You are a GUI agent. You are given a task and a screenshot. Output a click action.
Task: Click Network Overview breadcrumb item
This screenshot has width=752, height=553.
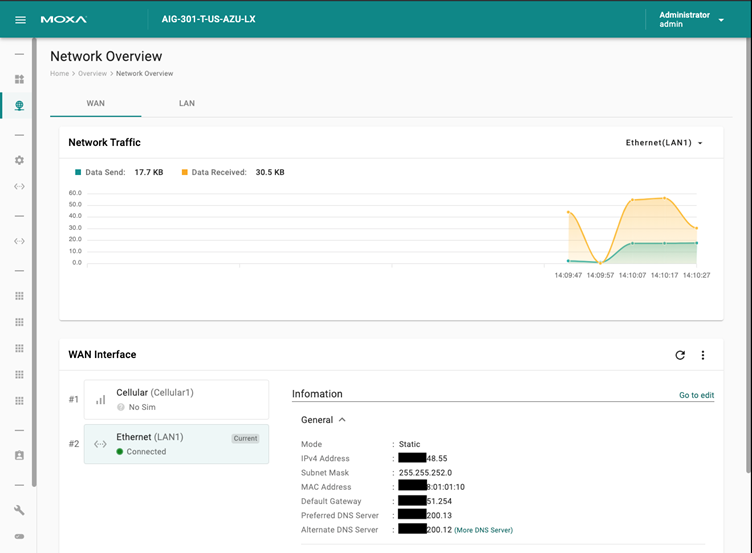coord(144,73)
